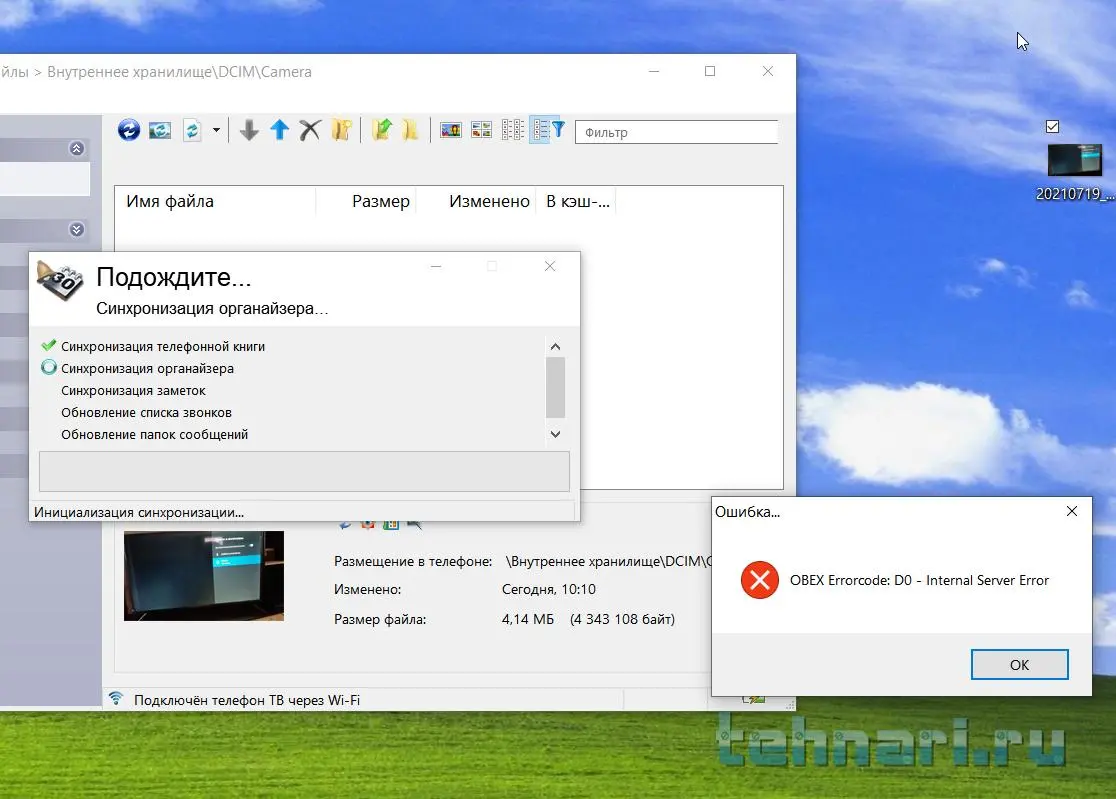Screen dimensions: 1116x799
Task: Click the X delete file icon in toolbar
Action: pos(310,130)
